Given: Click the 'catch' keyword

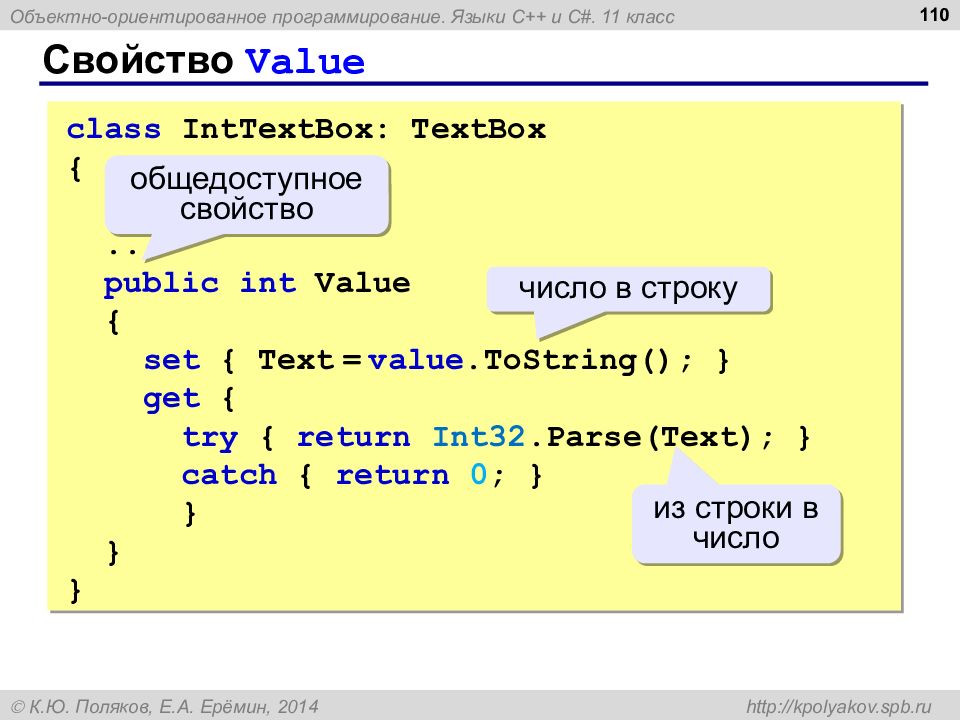Looking at the screenshot, I should pyautogui.click(x=229, y=475).
